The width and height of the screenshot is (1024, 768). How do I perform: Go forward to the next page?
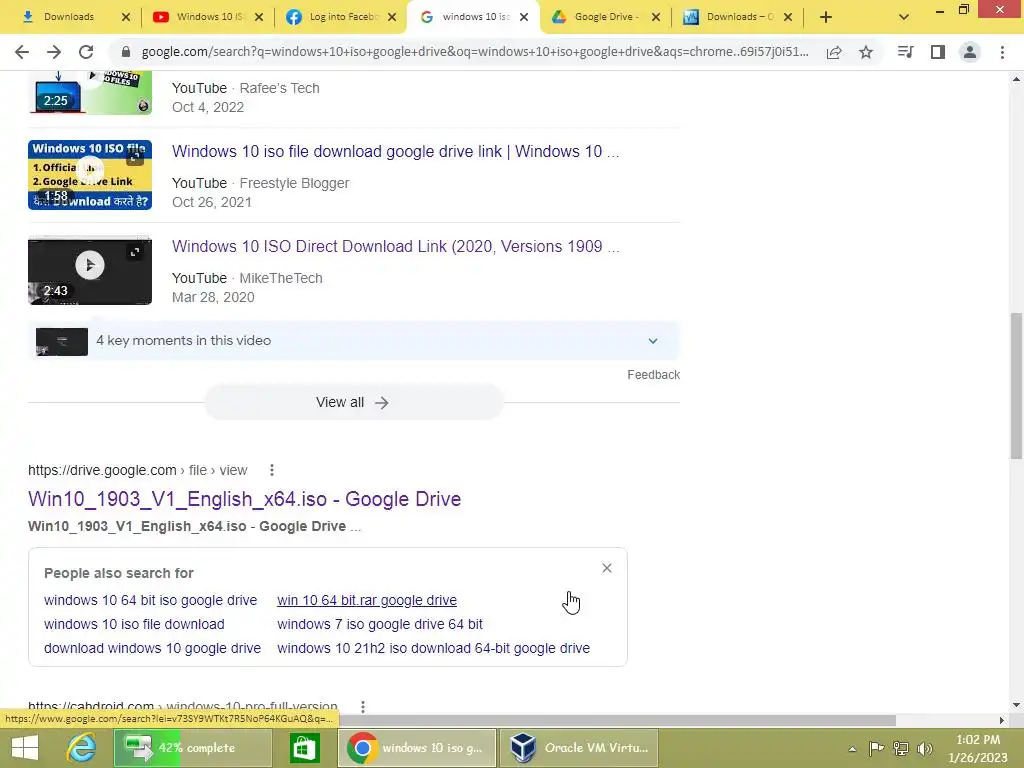point(54,52)
